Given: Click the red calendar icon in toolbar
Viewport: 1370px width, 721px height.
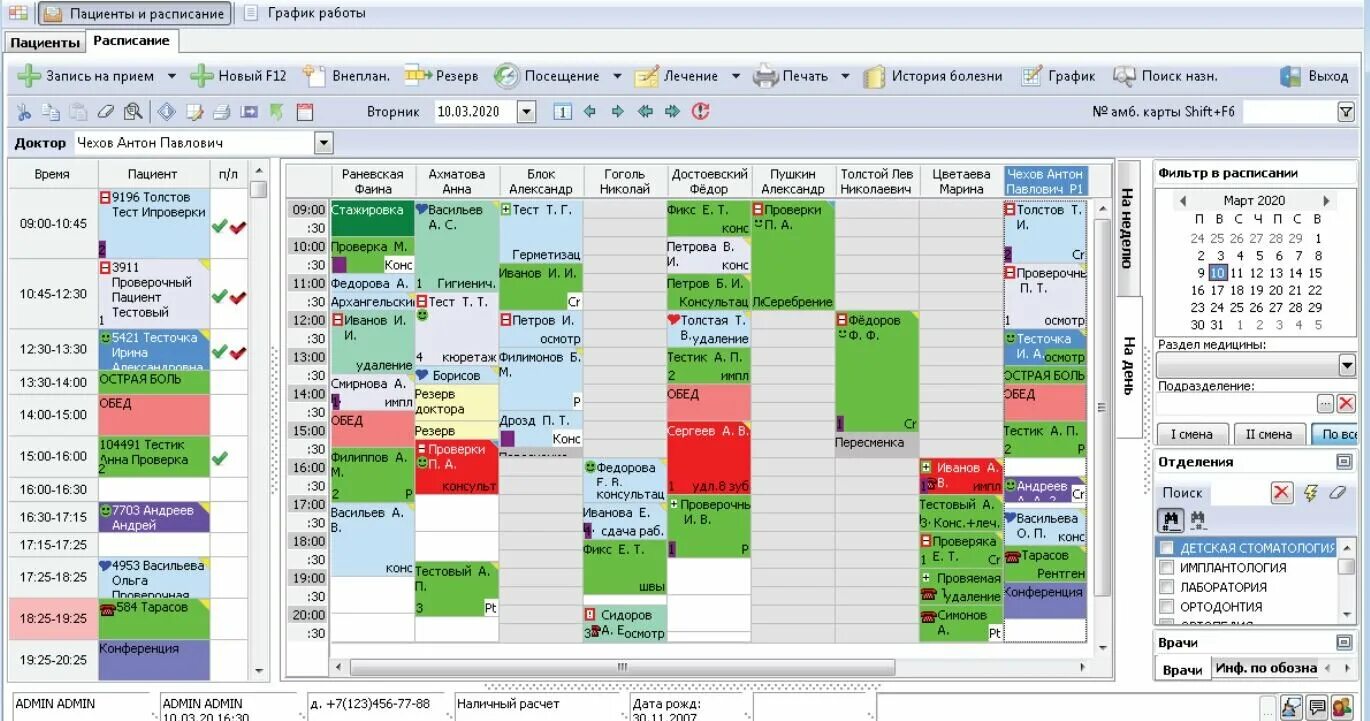Looking at the screenshot, I should 305,112.
